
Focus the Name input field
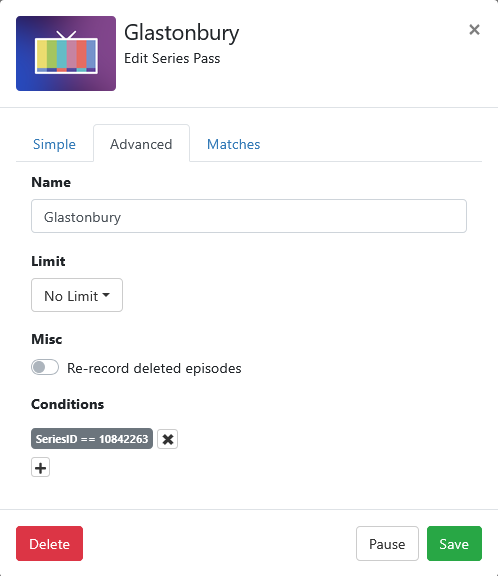[249, 216]
